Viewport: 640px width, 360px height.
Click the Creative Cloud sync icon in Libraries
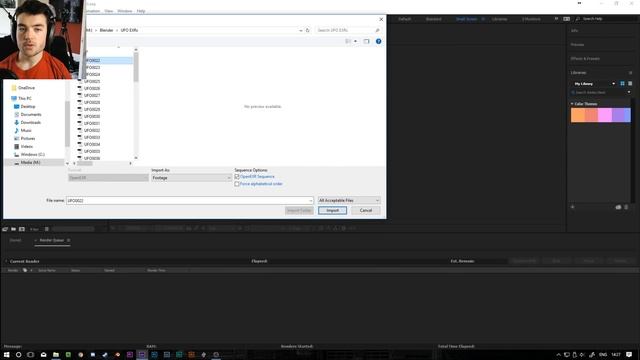pyautogui.click(x=618, y=207)
